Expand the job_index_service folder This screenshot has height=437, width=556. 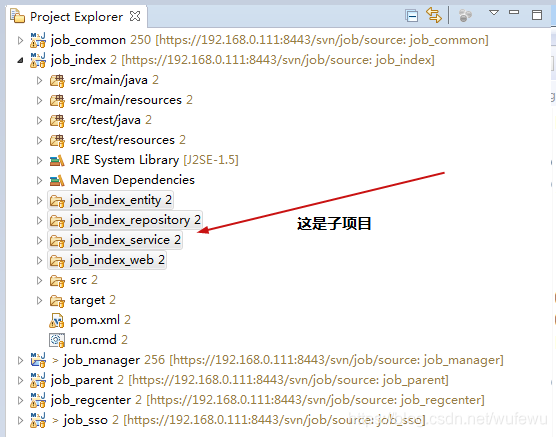pyautogui.click(x=39, y=240)
